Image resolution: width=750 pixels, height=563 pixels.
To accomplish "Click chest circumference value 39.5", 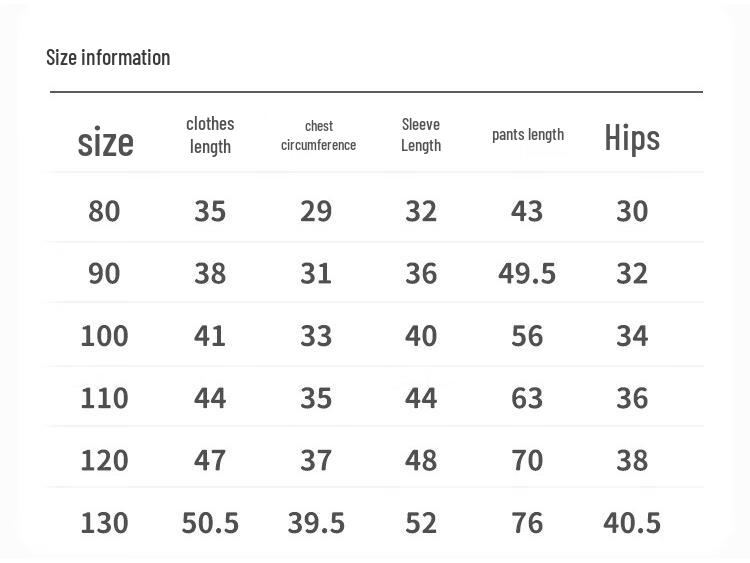I will click(x=316, y=522).
